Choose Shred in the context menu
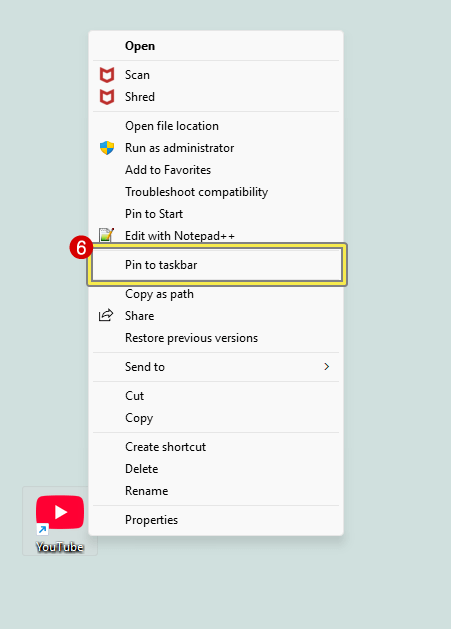 coord(216,97)
